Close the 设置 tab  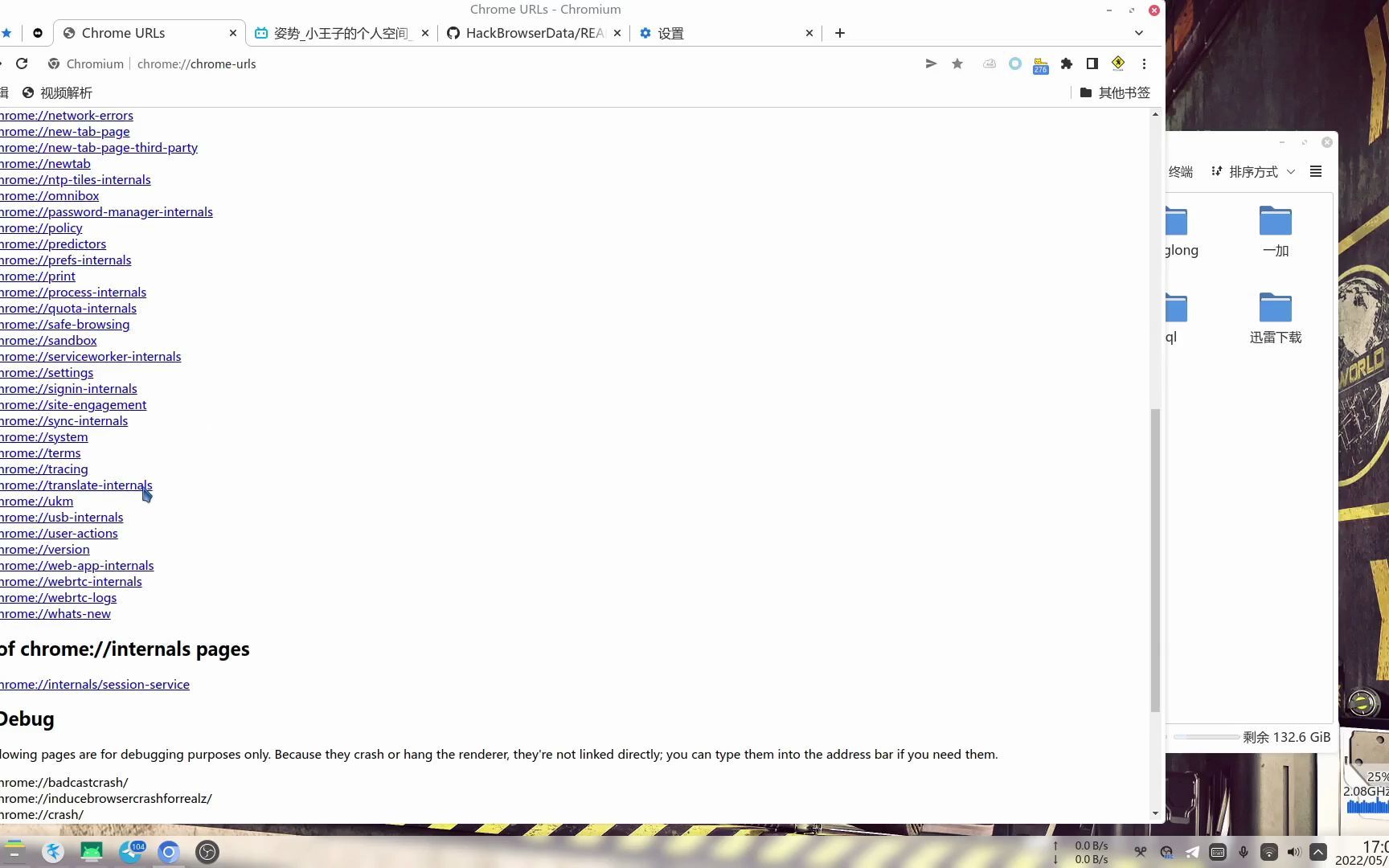coord(809,33)
